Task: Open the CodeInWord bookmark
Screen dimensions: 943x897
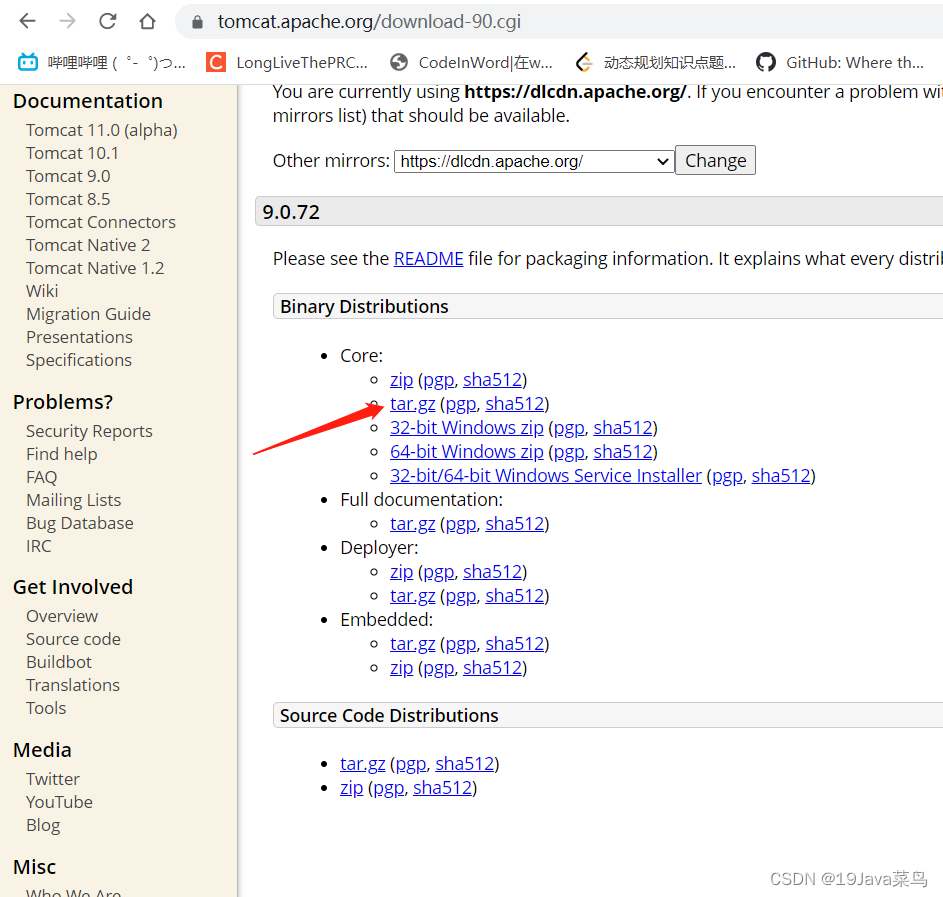Action: point(471,62)
